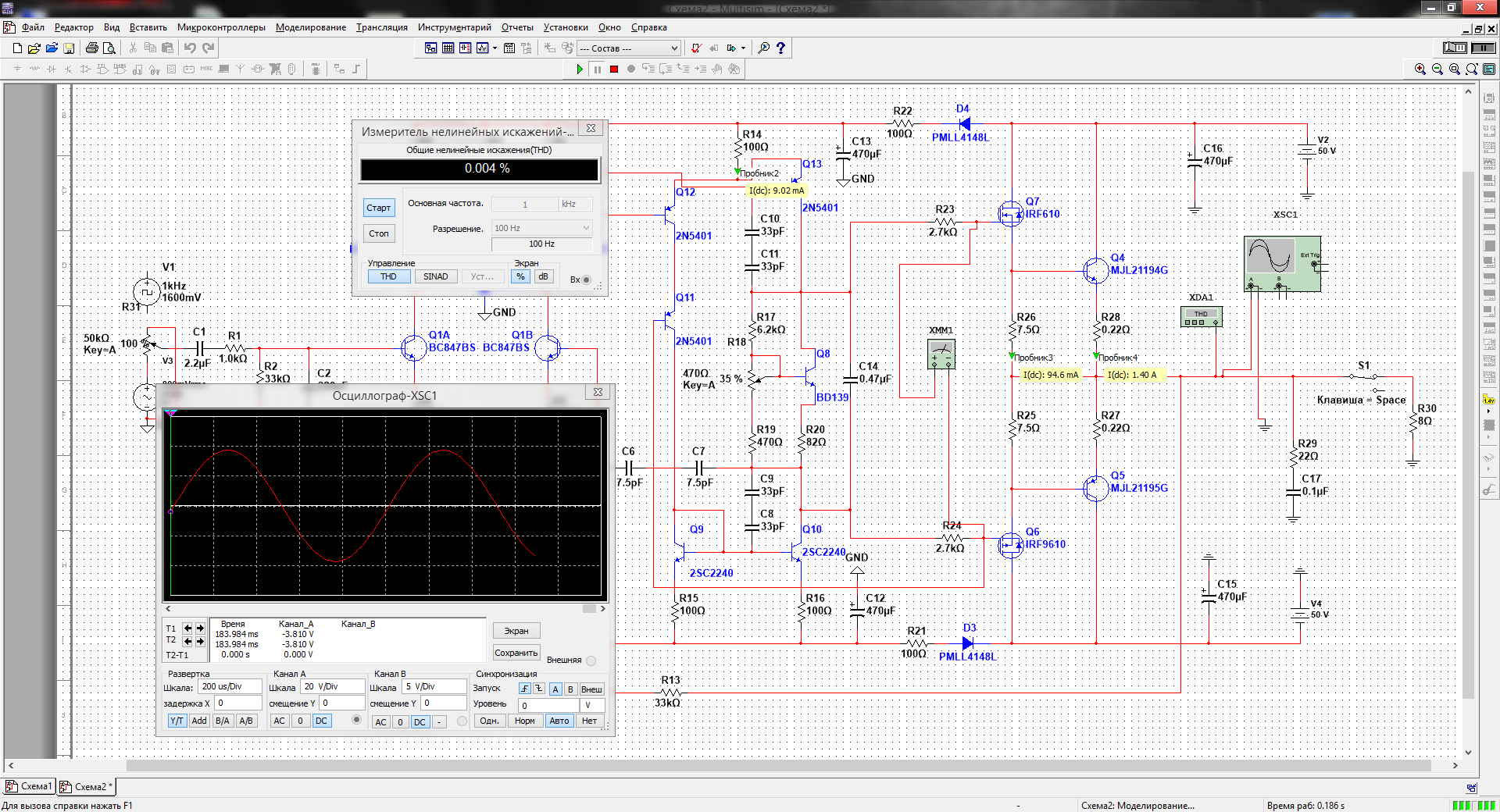Viewport: 1500px width, 812px height.
Task: Click the oscilloscope timebase Шкала field
Action: (x=230, y=687)
